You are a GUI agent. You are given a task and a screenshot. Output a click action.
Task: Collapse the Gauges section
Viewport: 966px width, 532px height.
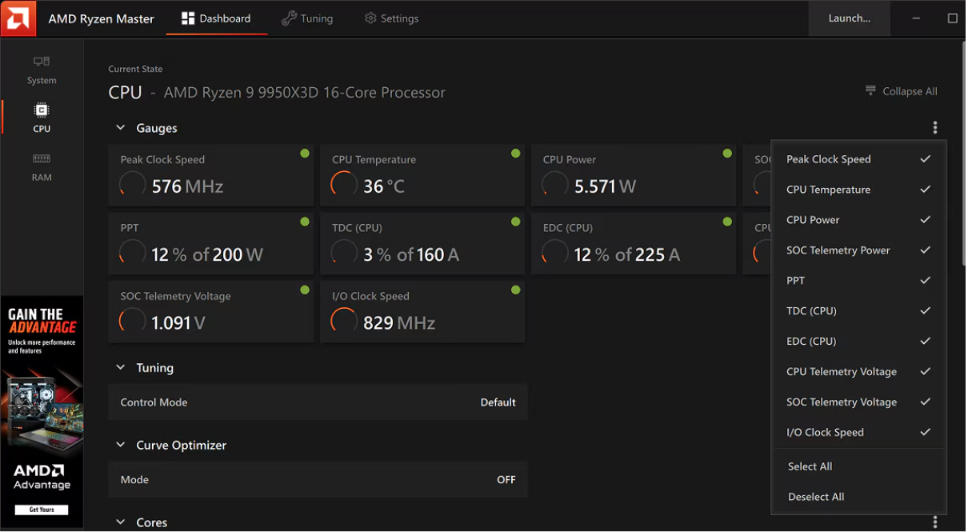point(120,128)
